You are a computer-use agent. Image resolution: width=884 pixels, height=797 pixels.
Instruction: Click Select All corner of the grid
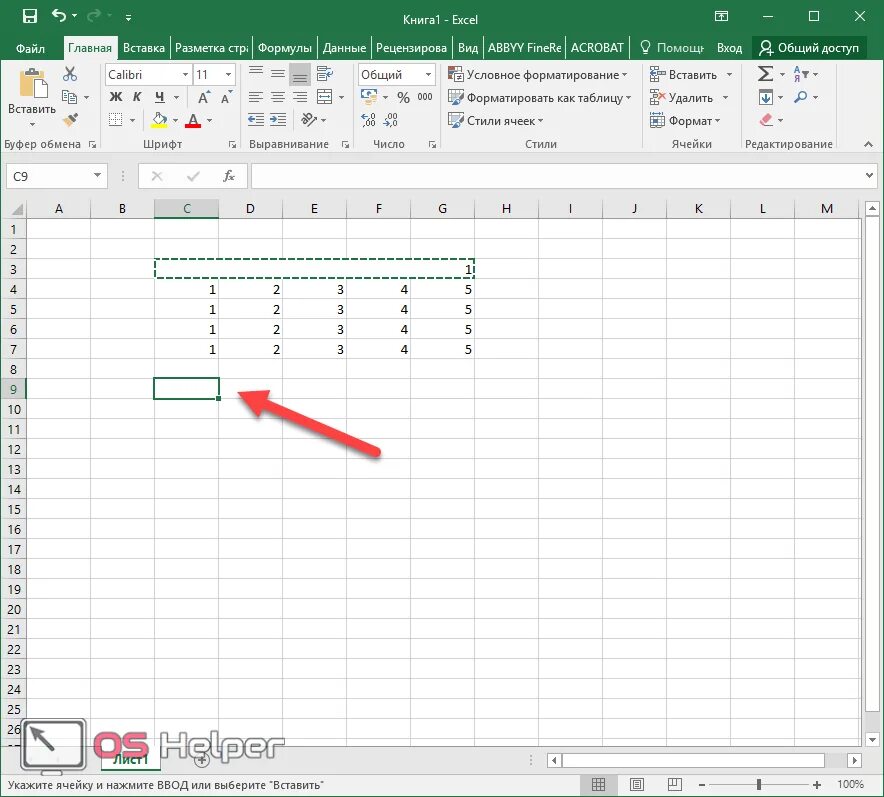coord(15,209)
